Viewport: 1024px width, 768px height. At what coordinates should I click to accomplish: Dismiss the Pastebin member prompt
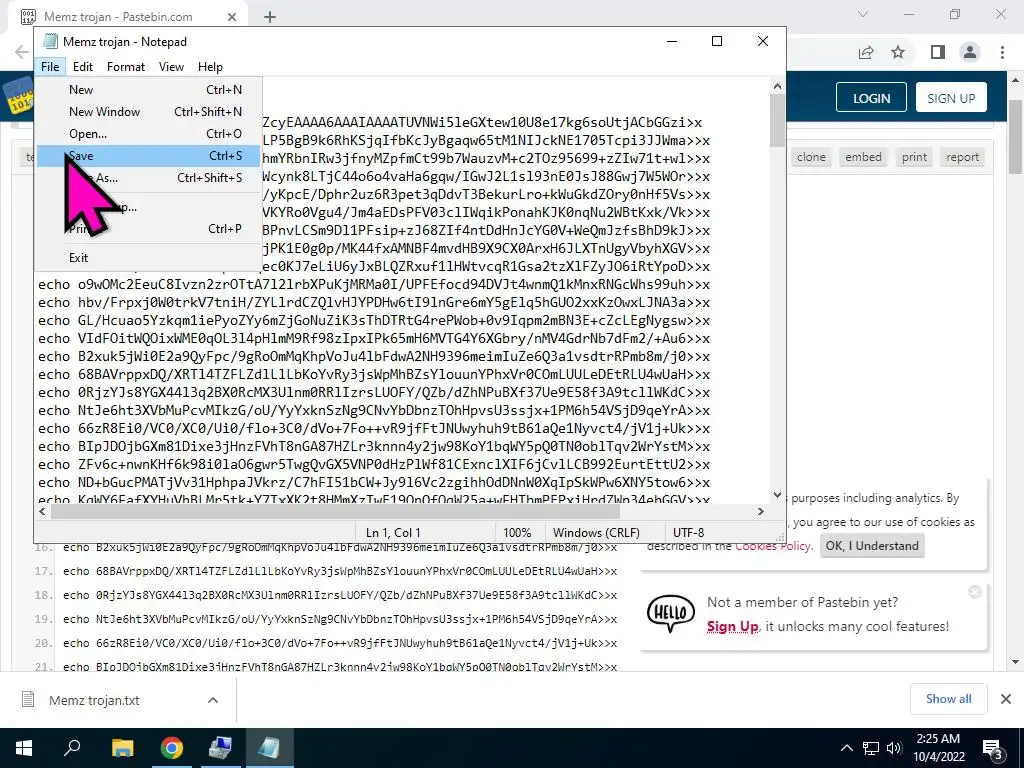coord(974,592)
